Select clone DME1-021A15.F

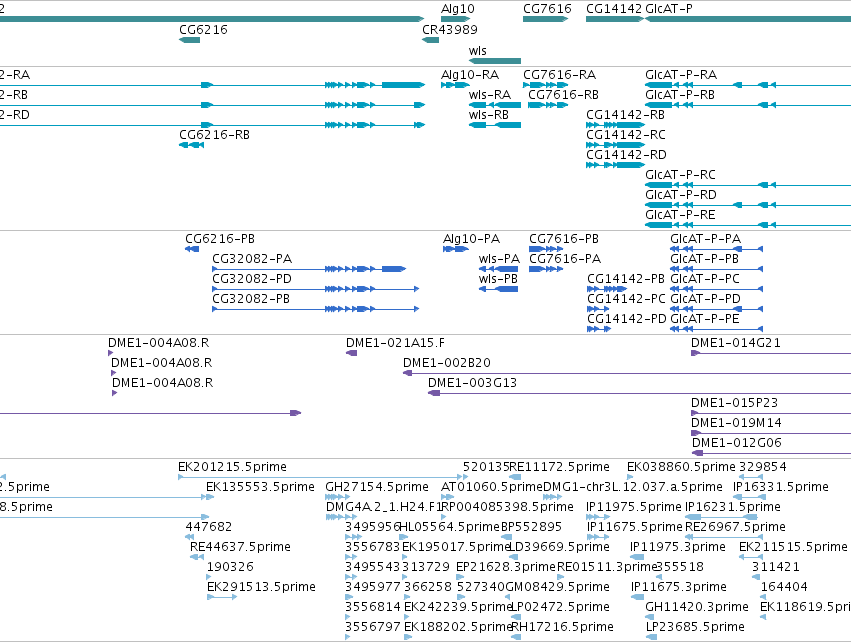[396, 343]
